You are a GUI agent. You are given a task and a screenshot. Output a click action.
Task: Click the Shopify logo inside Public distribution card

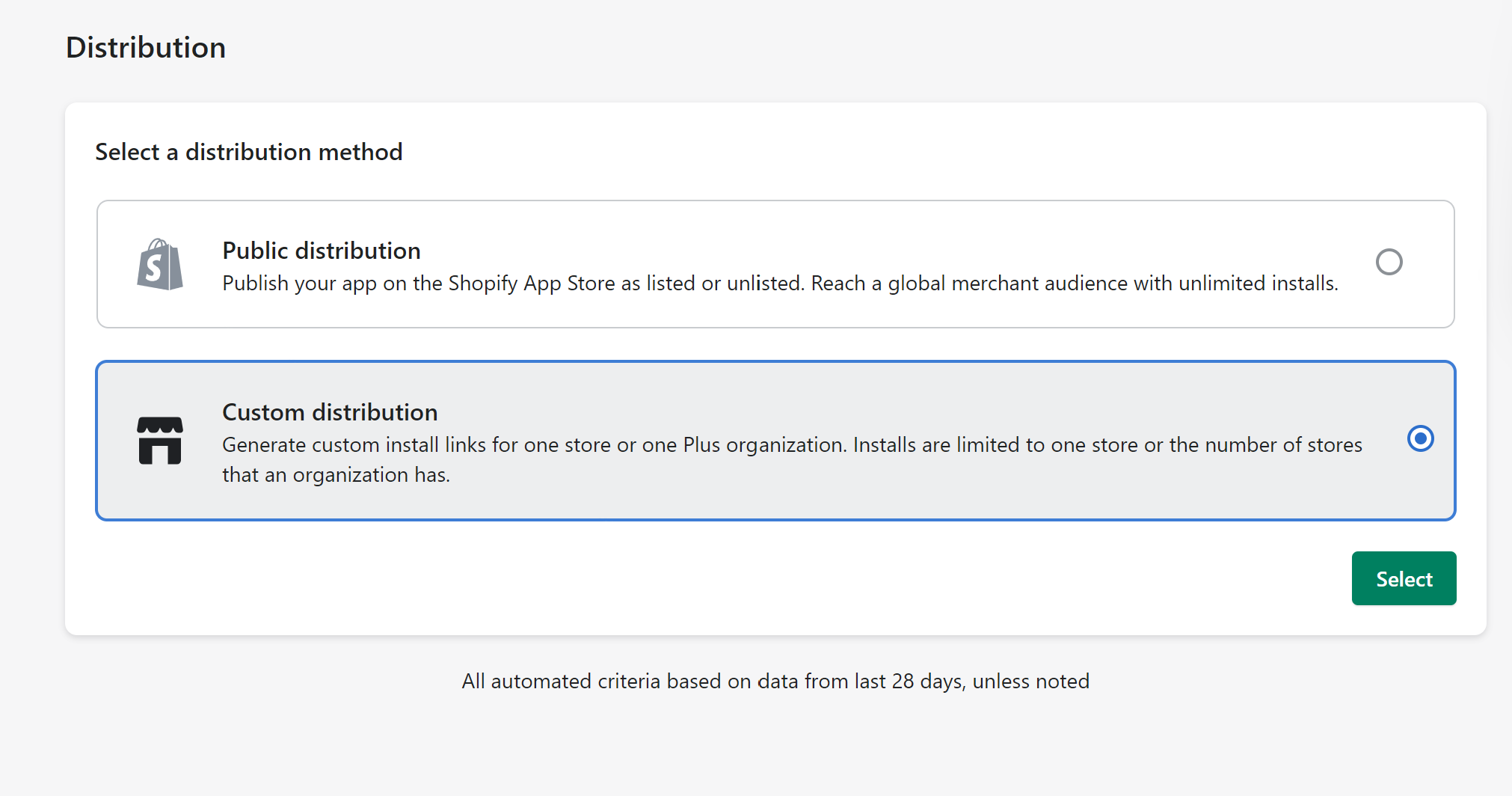coord(159,263)
